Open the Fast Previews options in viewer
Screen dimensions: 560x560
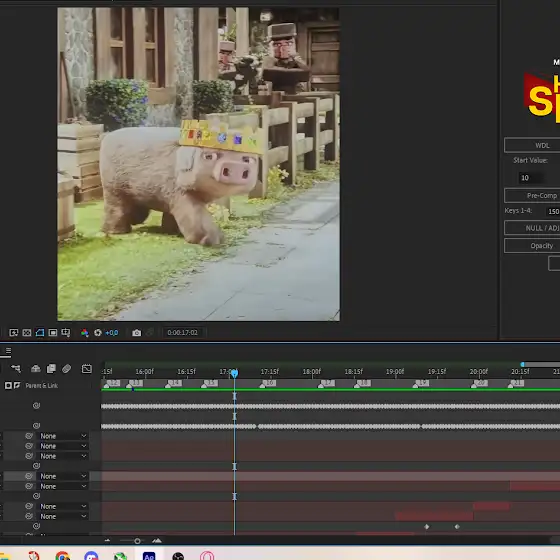pyautogui.click(x=14, y=332)
